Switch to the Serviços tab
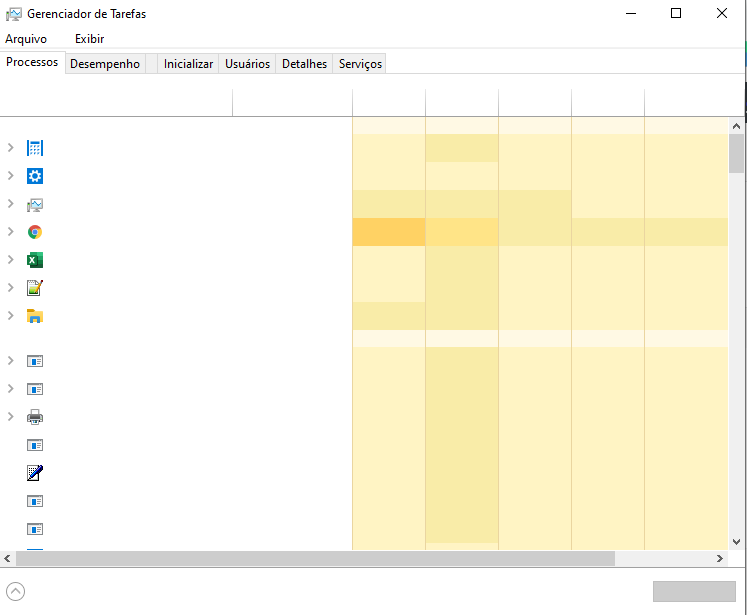The image size is (747, 615). 360,64
